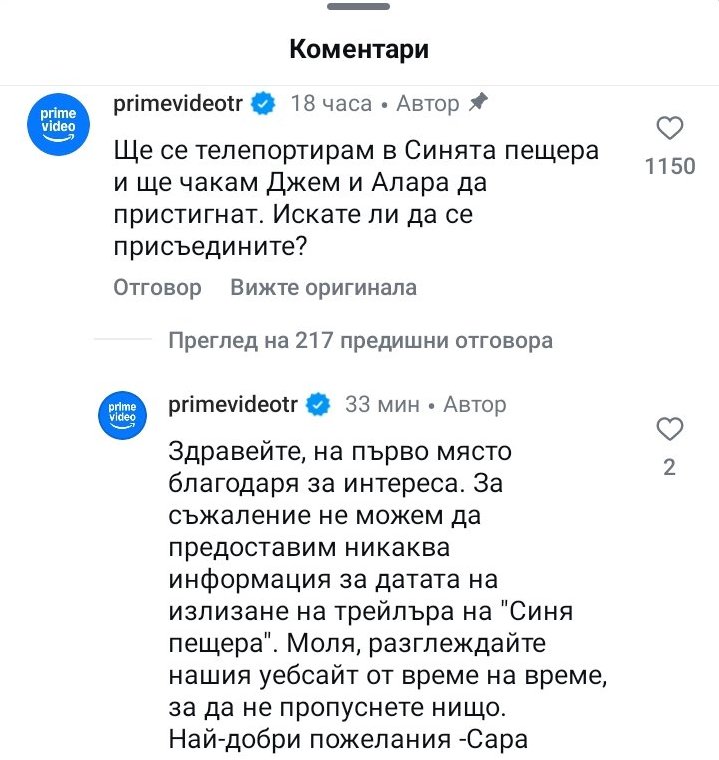Viewport: 719px width, 760px height.
Task: Tap the "18 часа" timestamp
Action: pyautogui.click(x=330, y=103)
